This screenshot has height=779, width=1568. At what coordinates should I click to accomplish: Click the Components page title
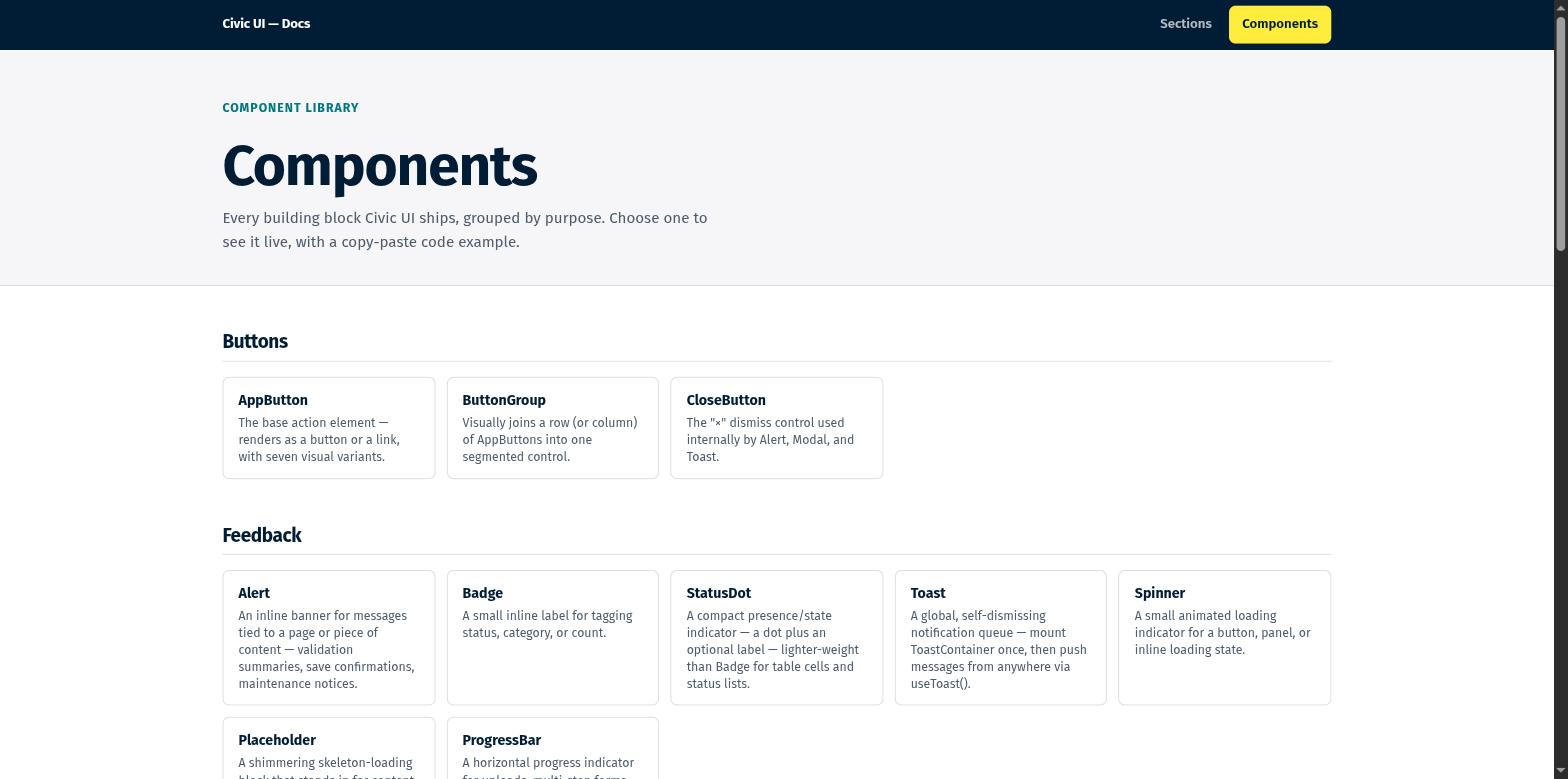coord(380,166)
